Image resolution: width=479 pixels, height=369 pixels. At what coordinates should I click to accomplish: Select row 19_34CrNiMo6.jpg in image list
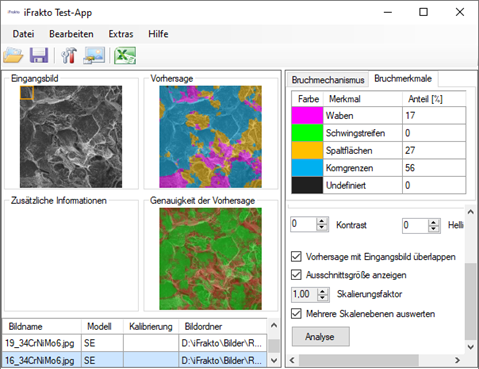[135, 343]
